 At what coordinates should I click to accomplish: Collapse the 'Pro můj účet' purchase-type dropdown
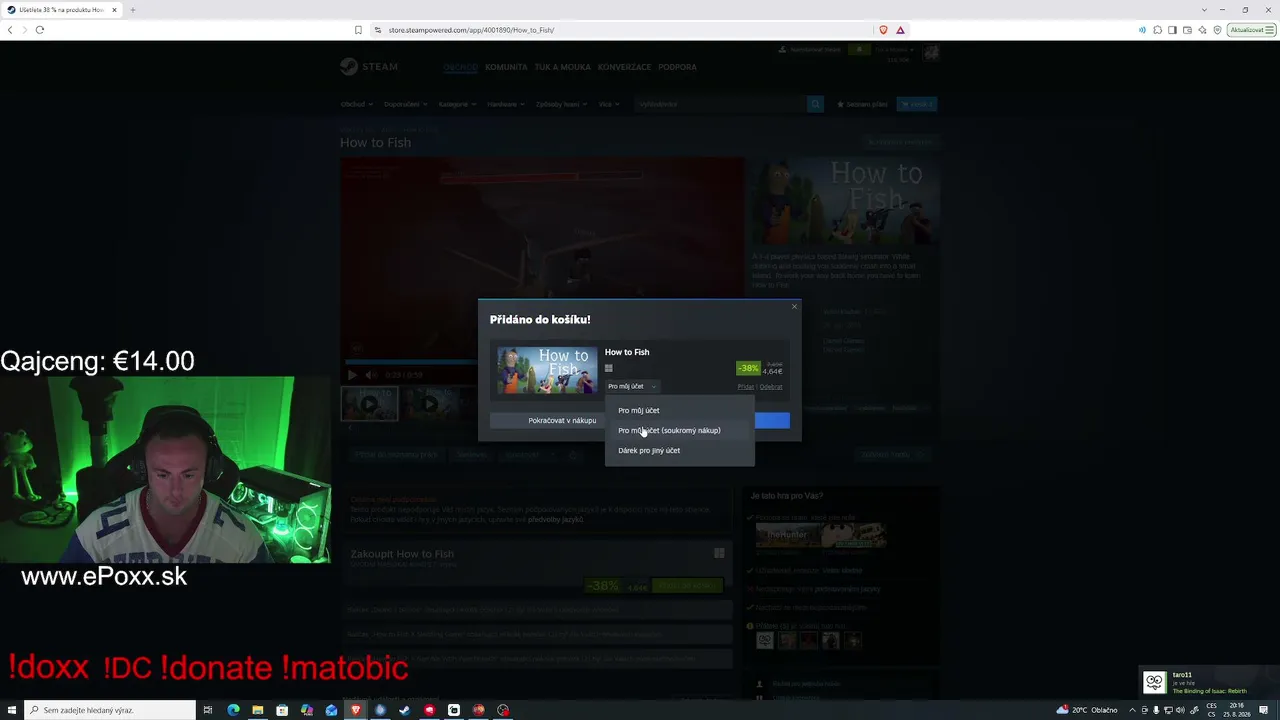coord(631,386)
